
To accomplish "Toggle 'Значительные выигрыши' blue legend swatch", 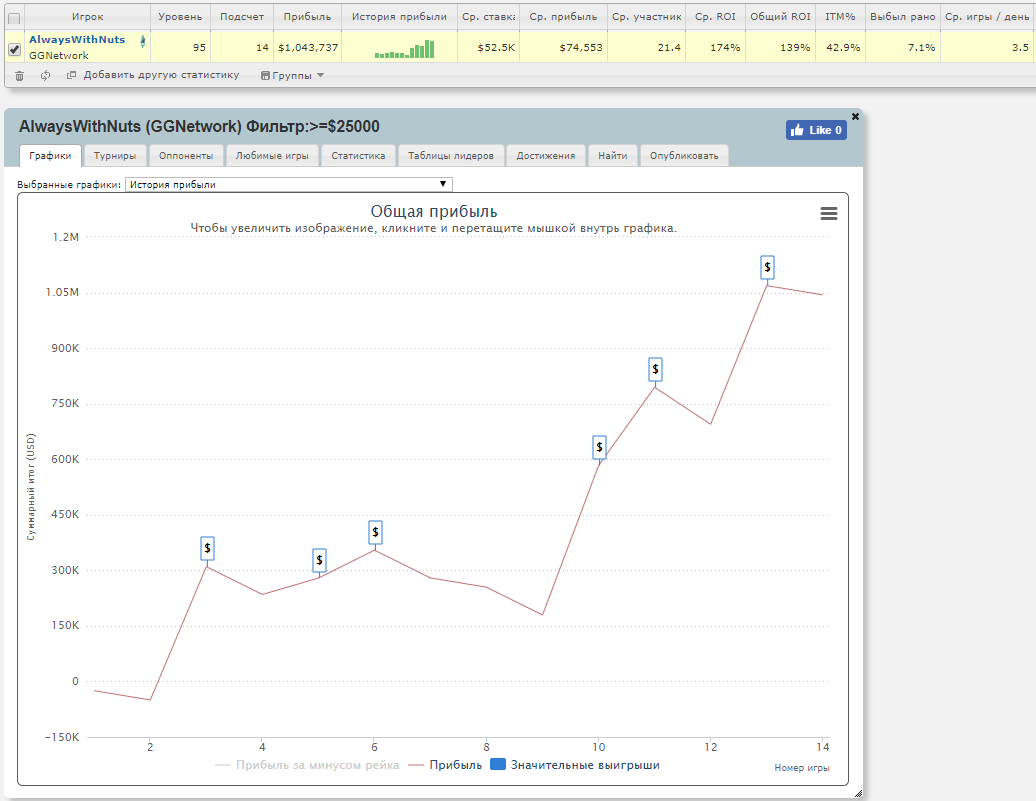I will coord(498,765).
